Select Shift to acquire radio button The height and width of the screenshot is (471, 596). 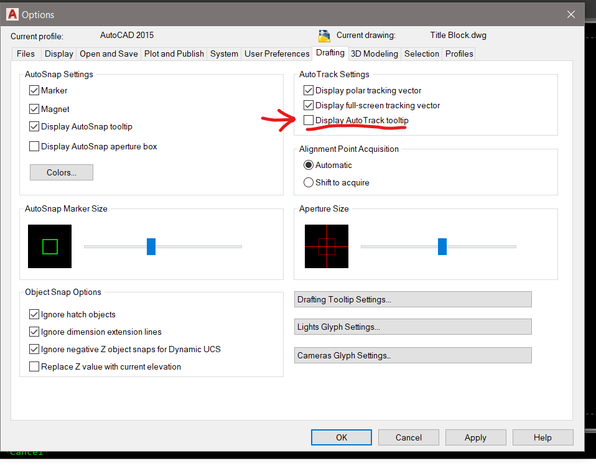308,182
